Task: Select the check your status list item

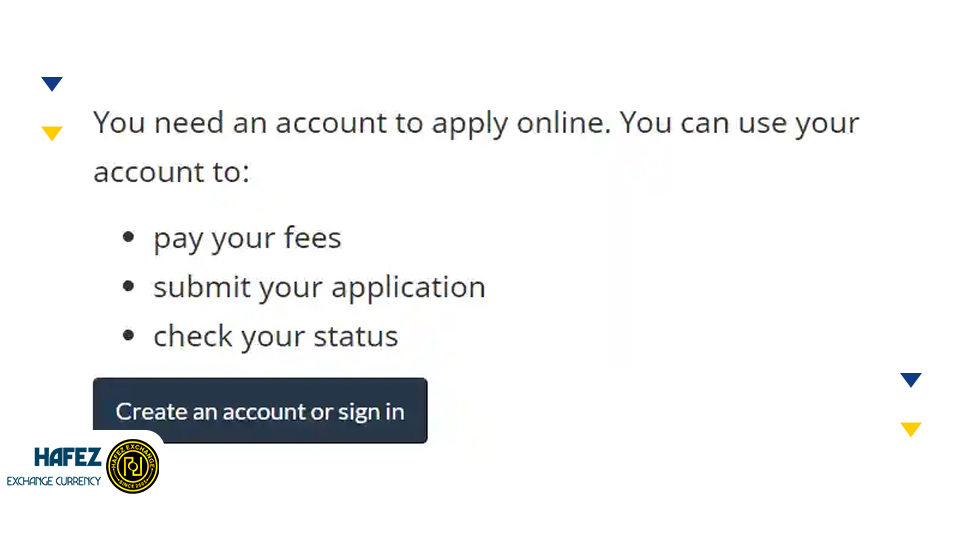Action: point(275,336)
